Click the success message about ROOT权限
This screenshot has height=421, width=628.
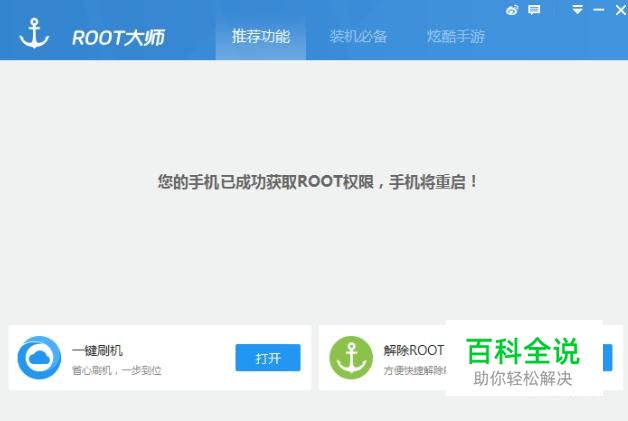(x=318, y=182)
